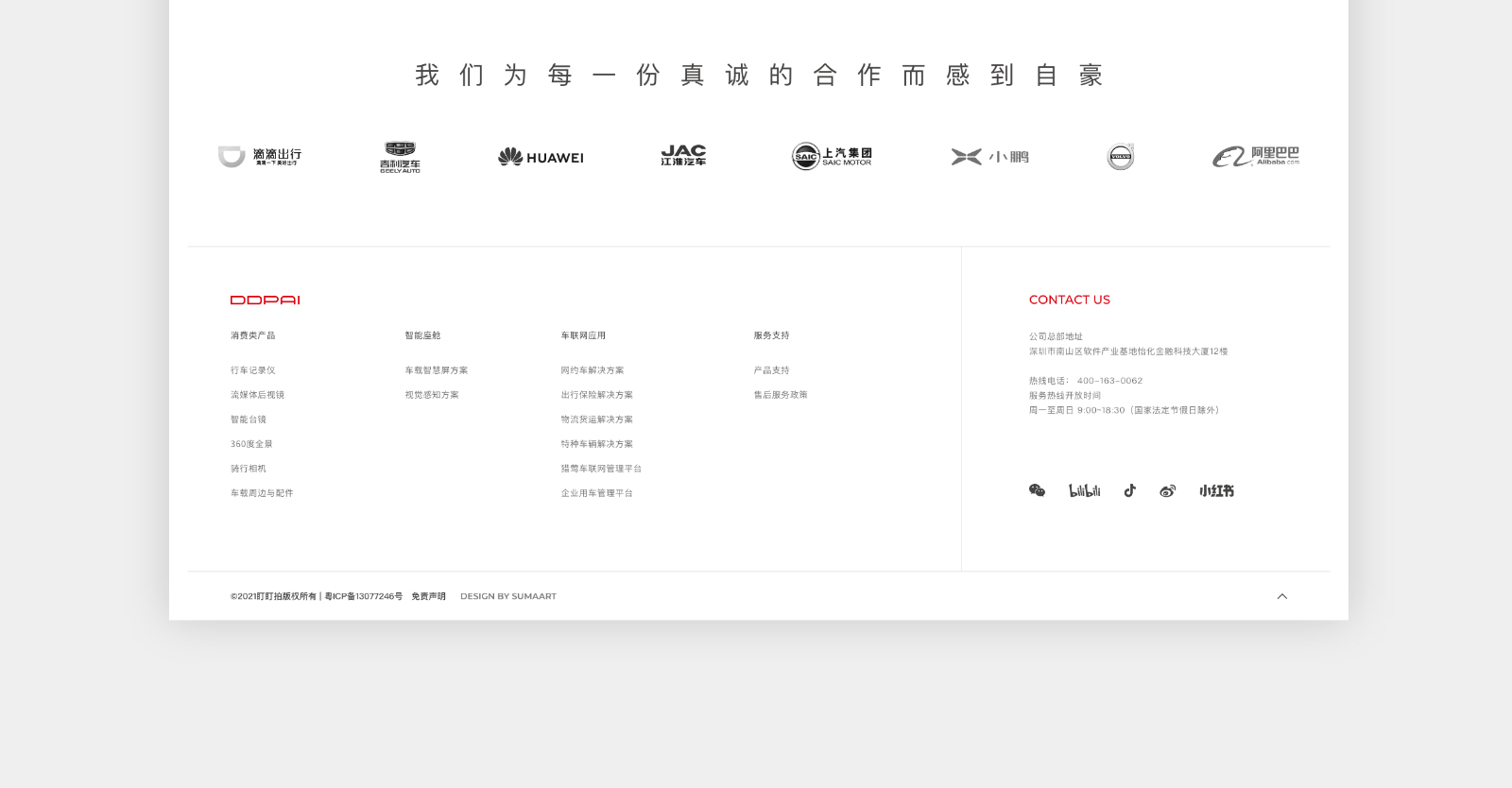
Task: Open the 流媒体后视镜 link
Action: point(257,395)
